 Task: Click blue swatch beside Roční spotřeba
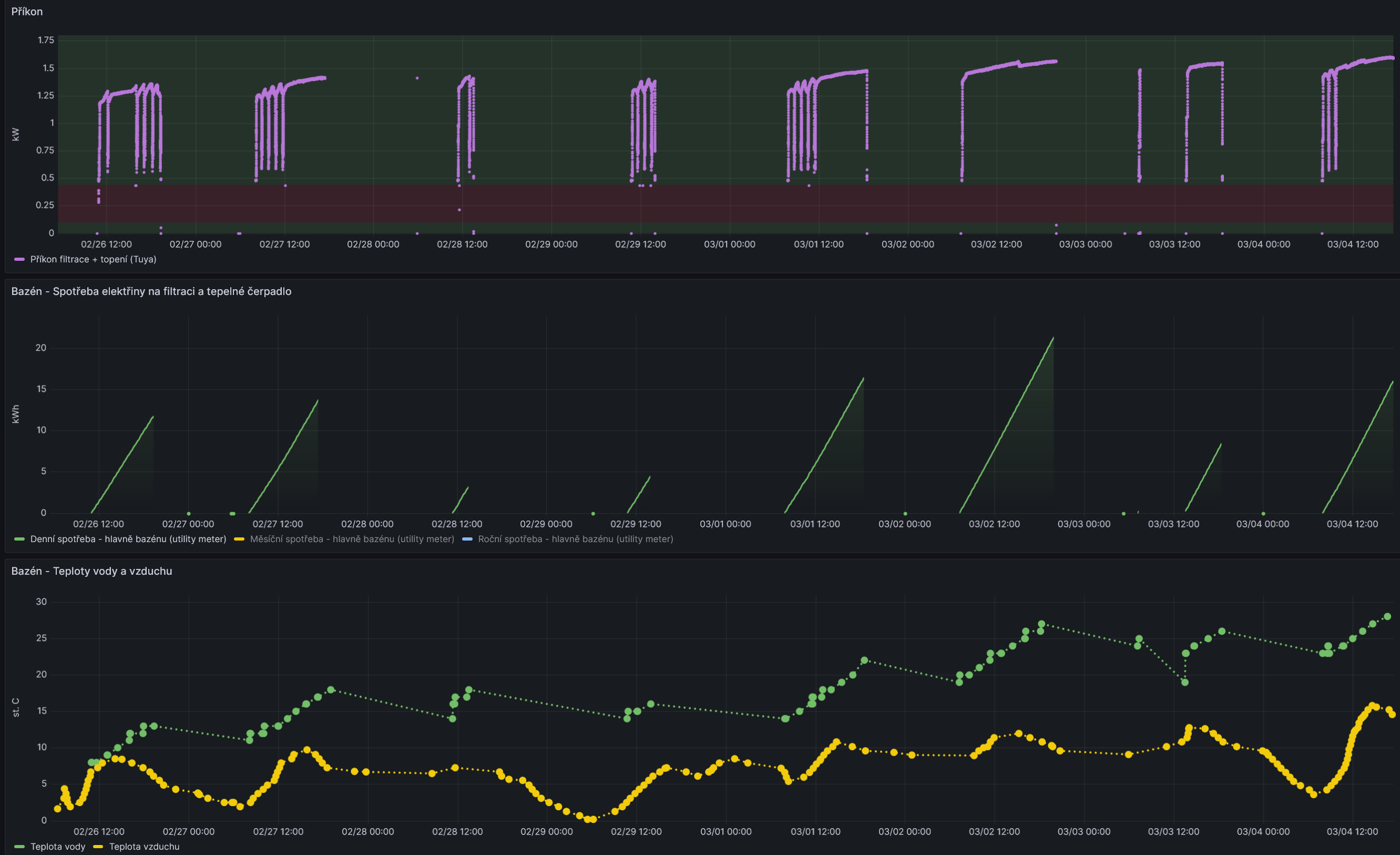pos(467,539)
